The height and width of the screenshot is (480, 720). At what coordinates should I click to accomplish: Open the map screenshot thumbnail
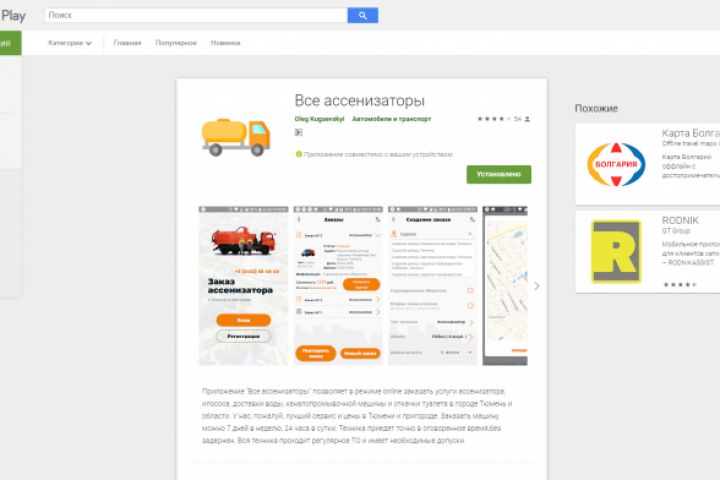pyautogui.click(x=505, y=286)
